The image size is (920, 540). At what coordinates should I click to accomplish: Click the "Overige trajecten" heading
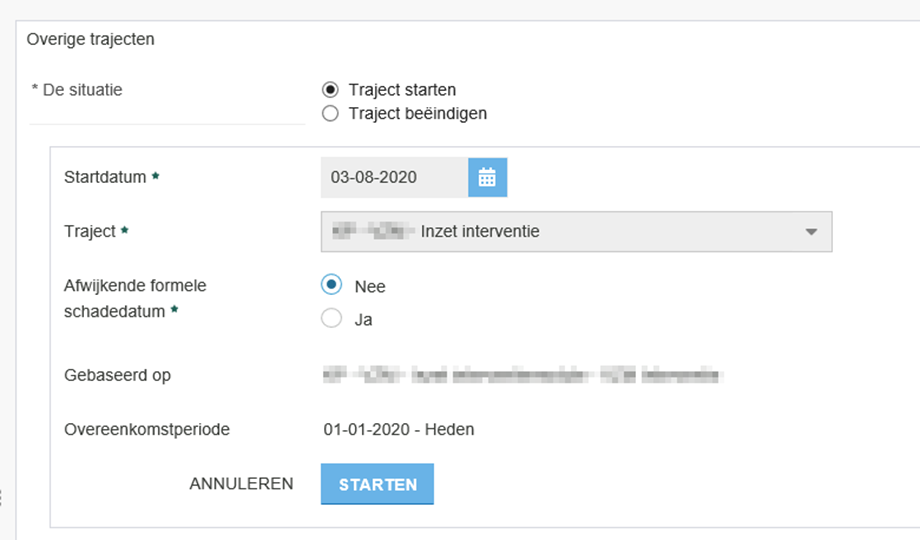(91, 40)
